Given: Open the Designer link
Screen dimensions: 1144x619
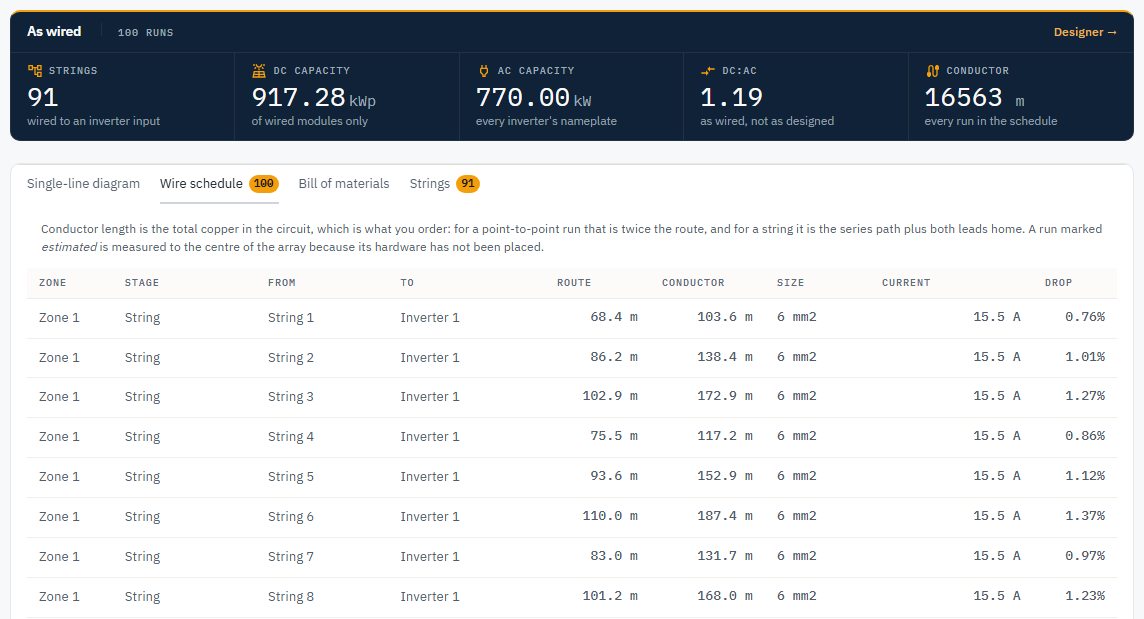Looking at the screenshot, I should 1085,32.
